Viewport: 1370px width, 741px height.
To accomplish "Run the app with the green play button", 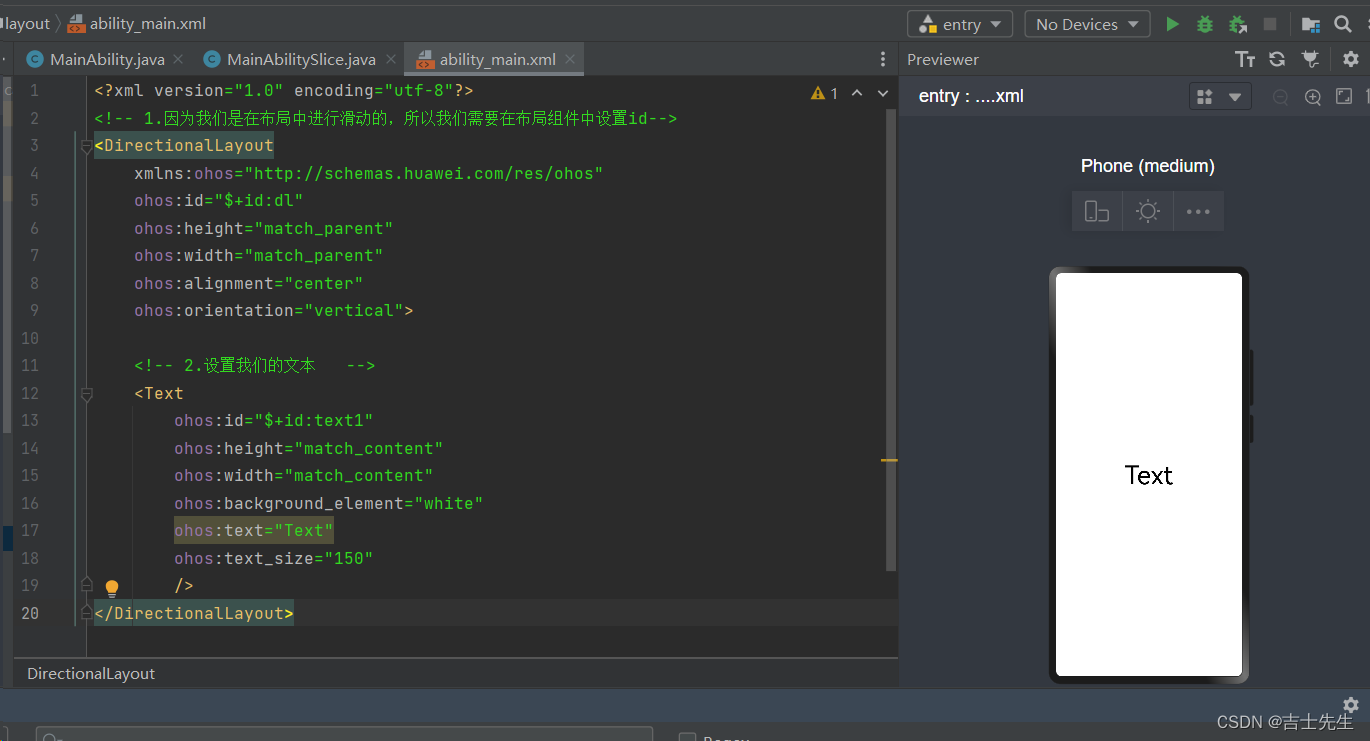I will tap(1172, 24).
